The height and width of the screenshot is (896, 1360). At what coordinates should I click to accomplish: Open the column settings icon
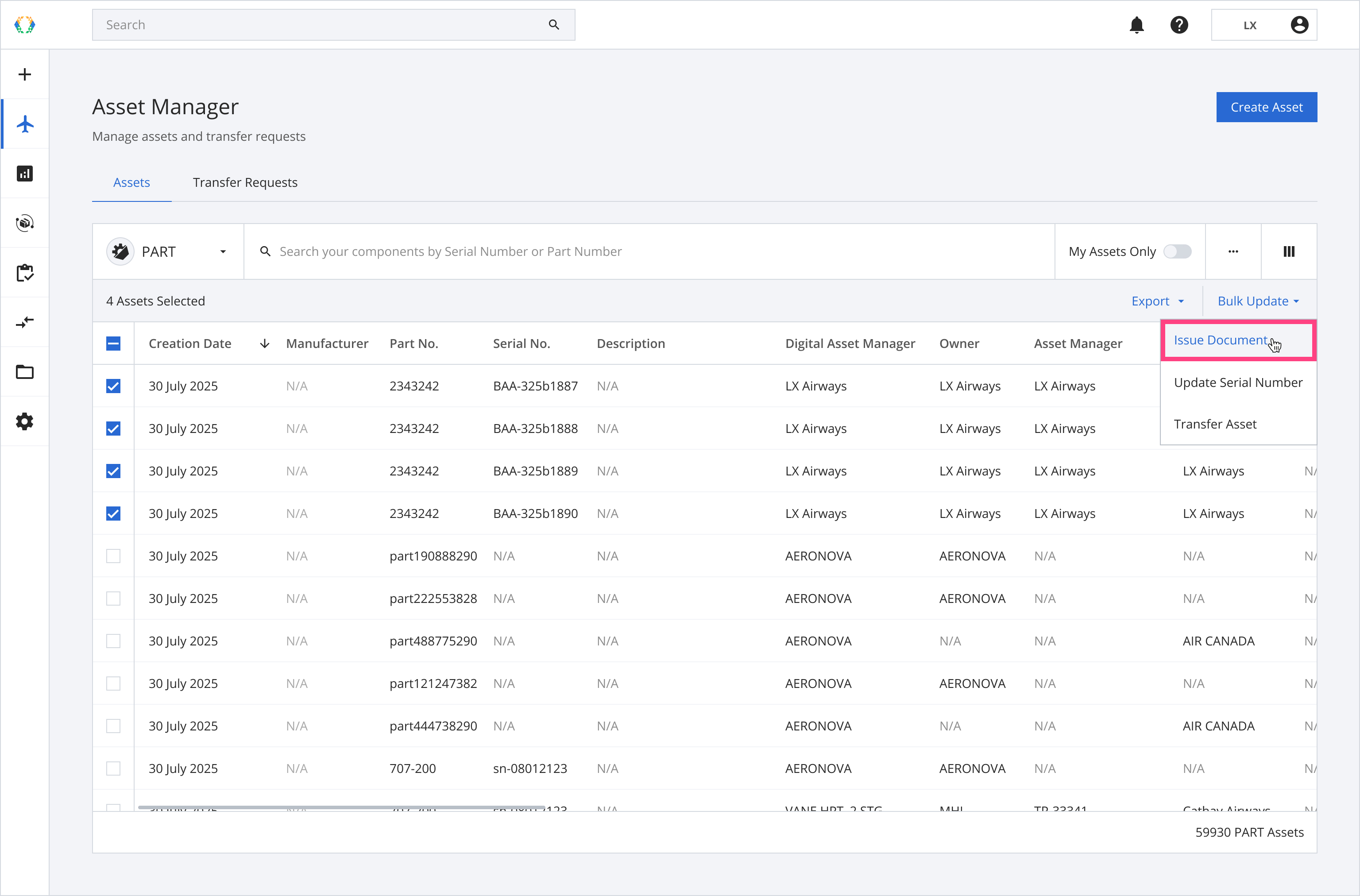(x=1289, y=251)
